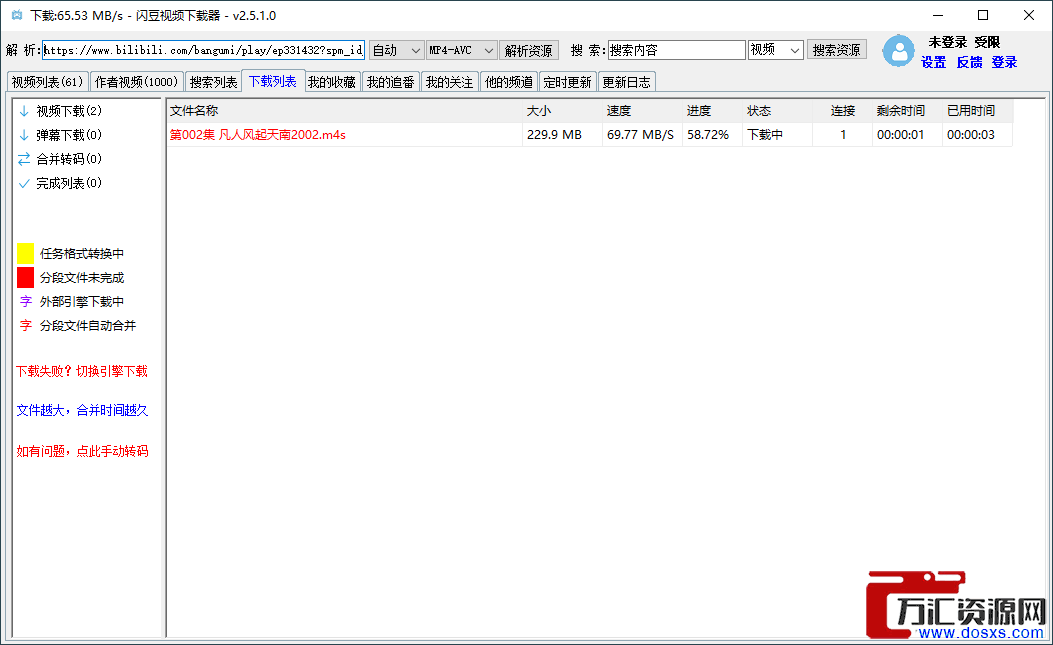Click the 分段文件自动合并 legend label
1053x645 pixels.
(x=88, y=326)
